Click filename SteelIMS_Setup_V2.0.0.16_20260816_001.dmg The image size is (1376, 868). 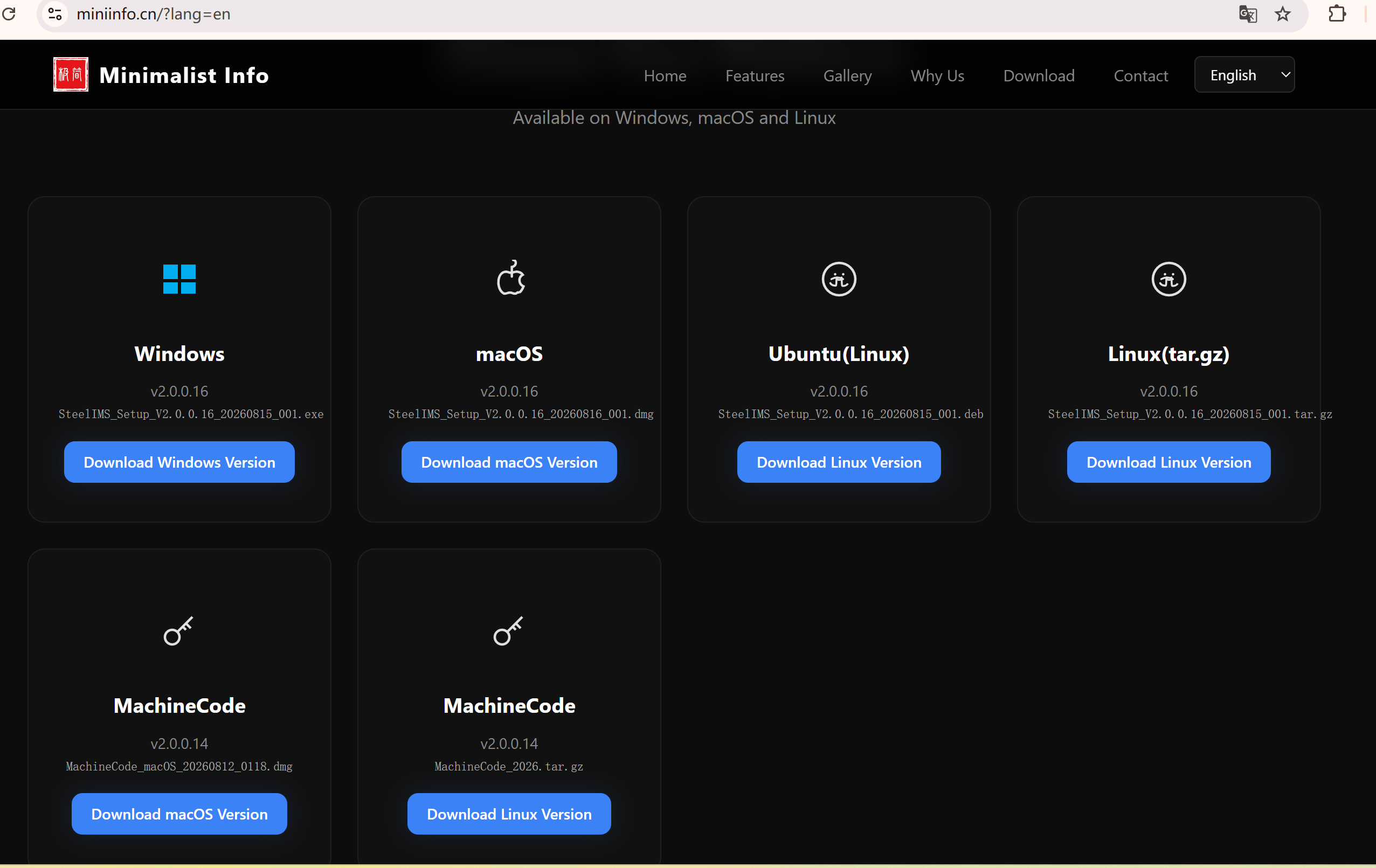coord(521,414)
